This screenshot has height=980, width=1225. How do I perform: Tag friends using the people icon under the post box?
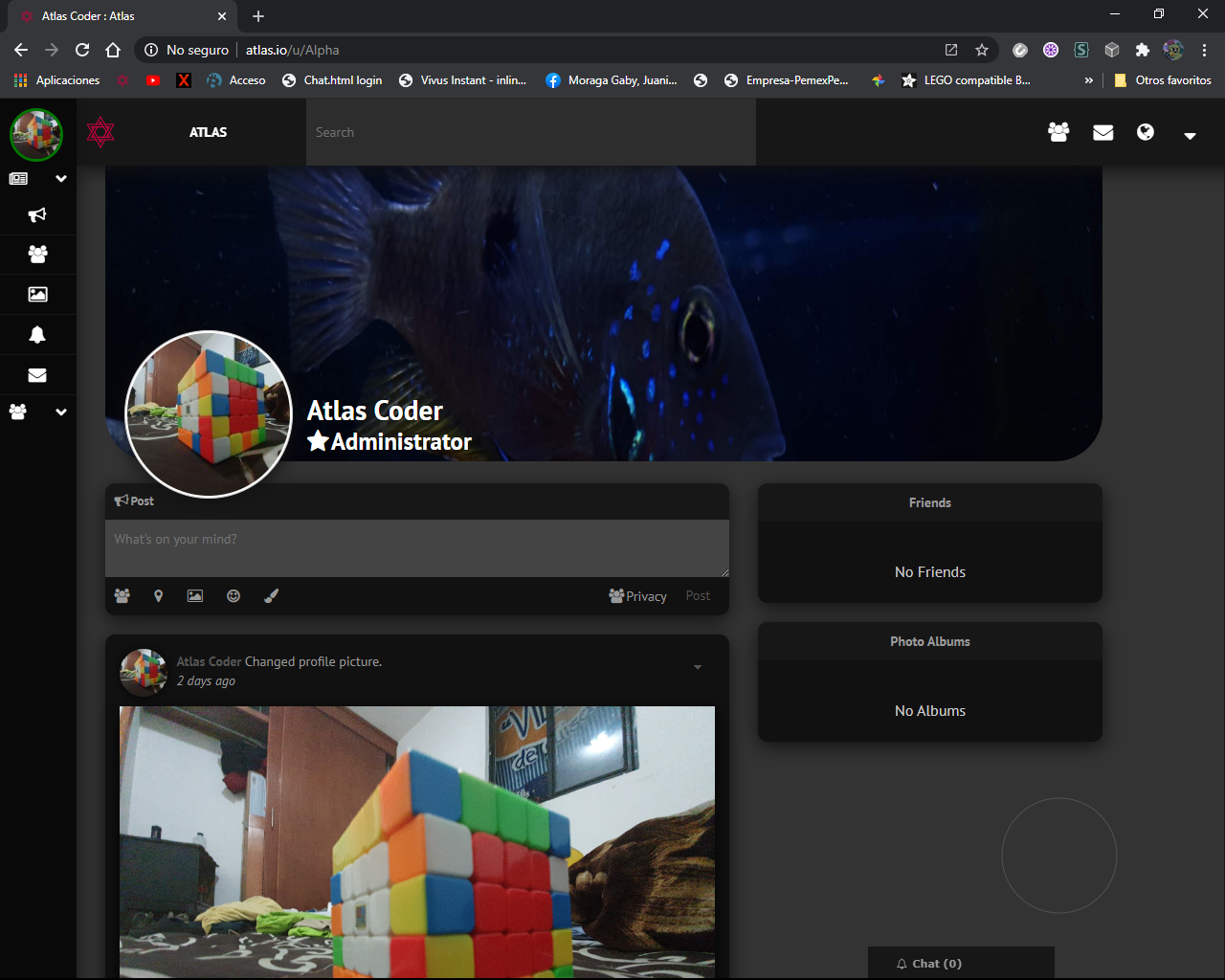coord(122,595)
